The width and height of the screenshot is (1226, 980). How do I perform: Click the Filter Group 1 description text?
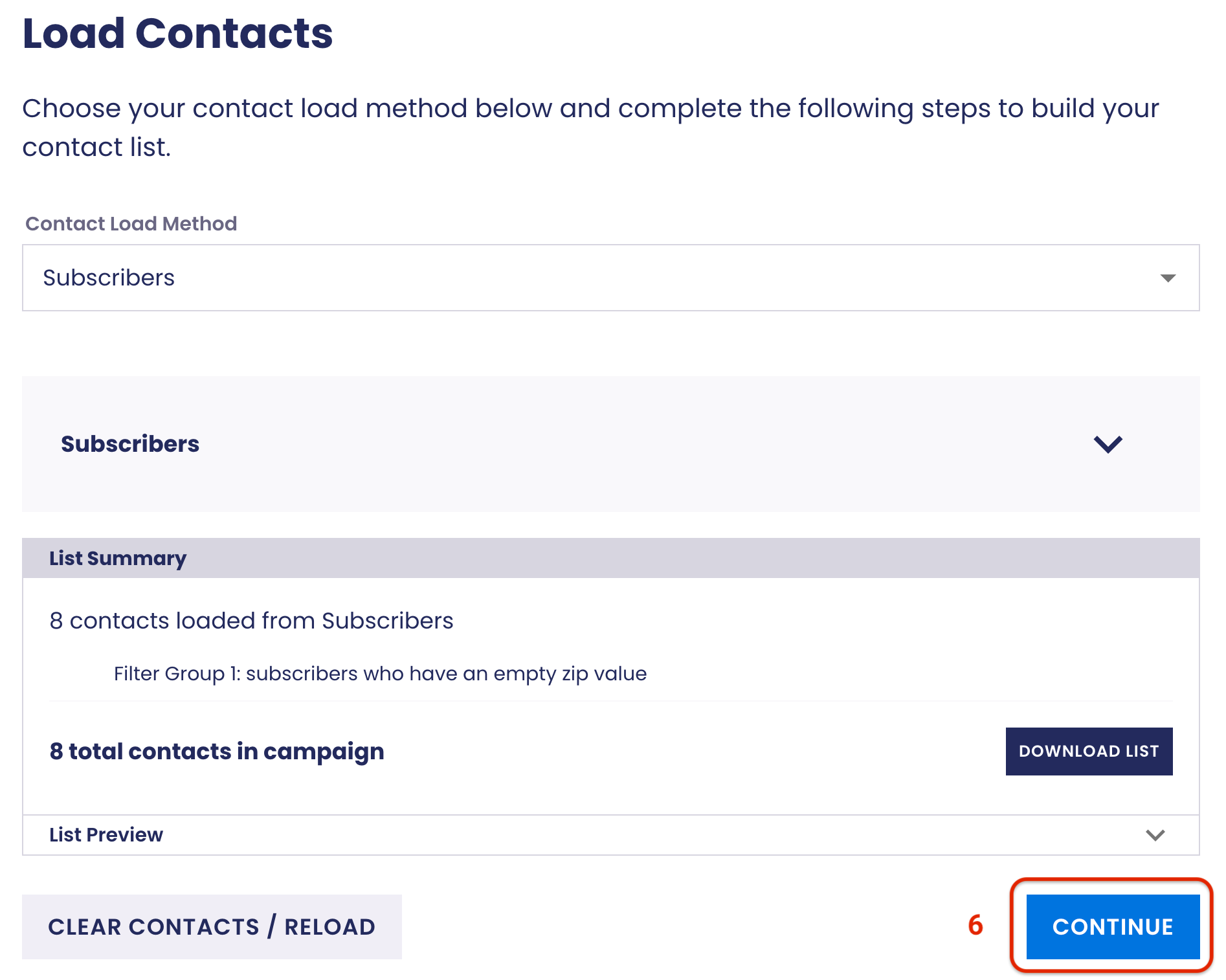point(380,674)
